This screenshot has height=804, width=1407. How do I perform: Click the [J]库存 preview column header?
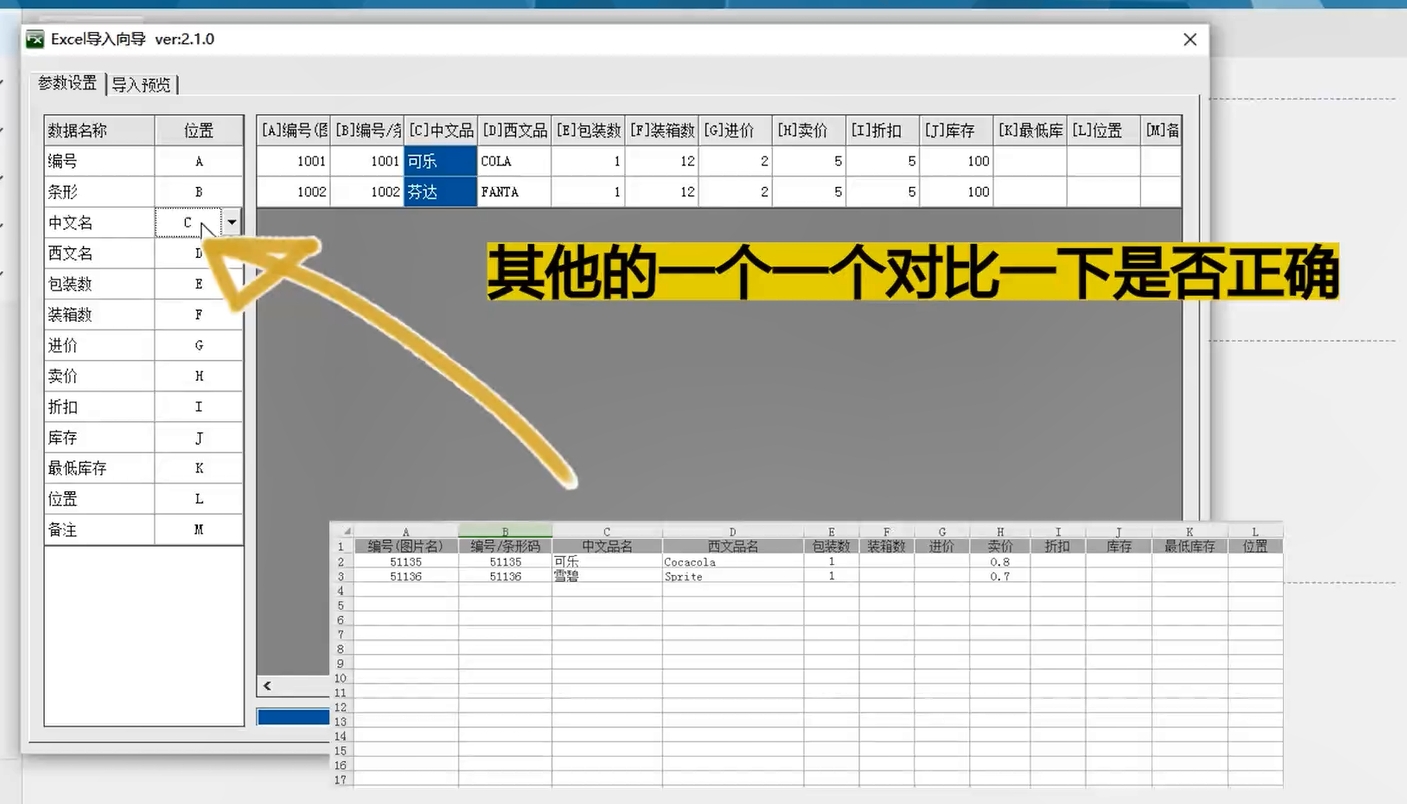click(x=956, y=130)
